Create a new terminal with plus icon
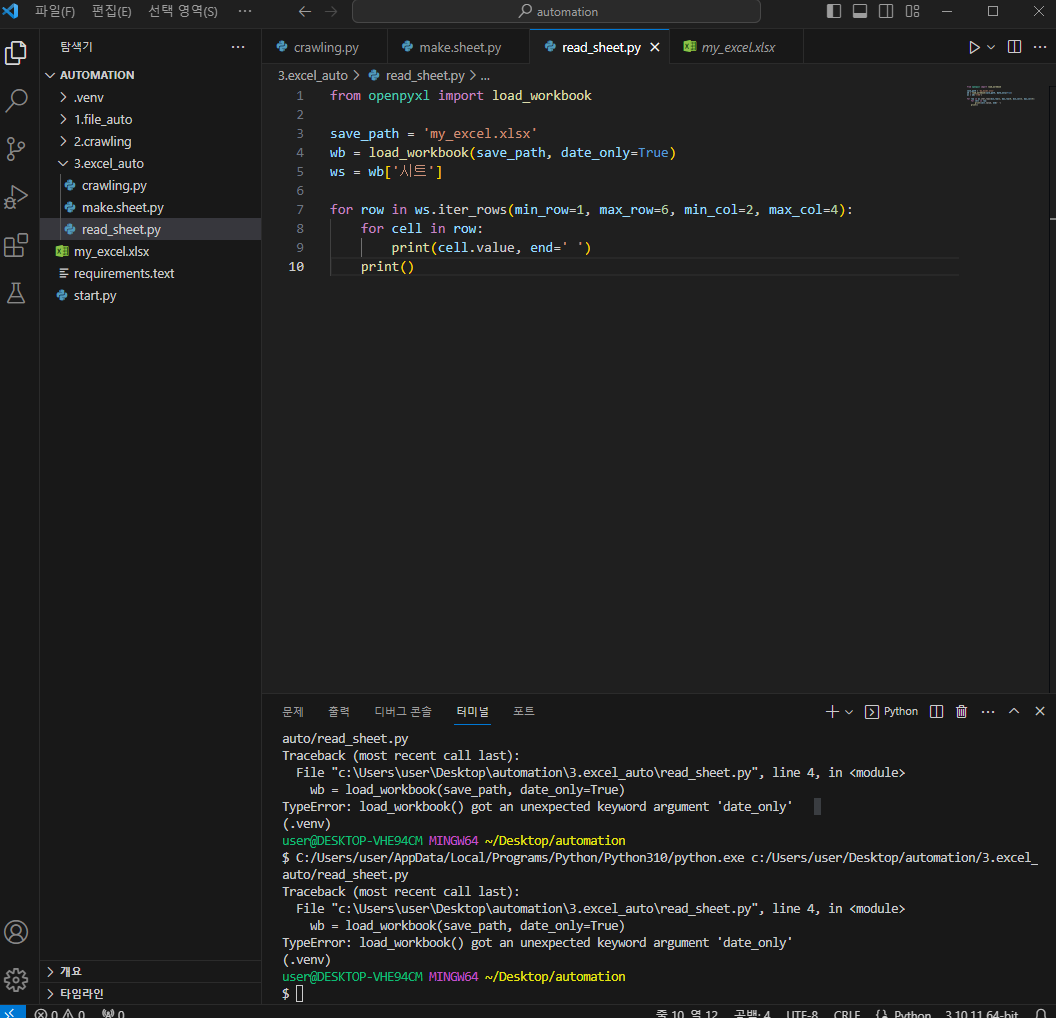This screenshot has height=1018, width=1056. 832,712
